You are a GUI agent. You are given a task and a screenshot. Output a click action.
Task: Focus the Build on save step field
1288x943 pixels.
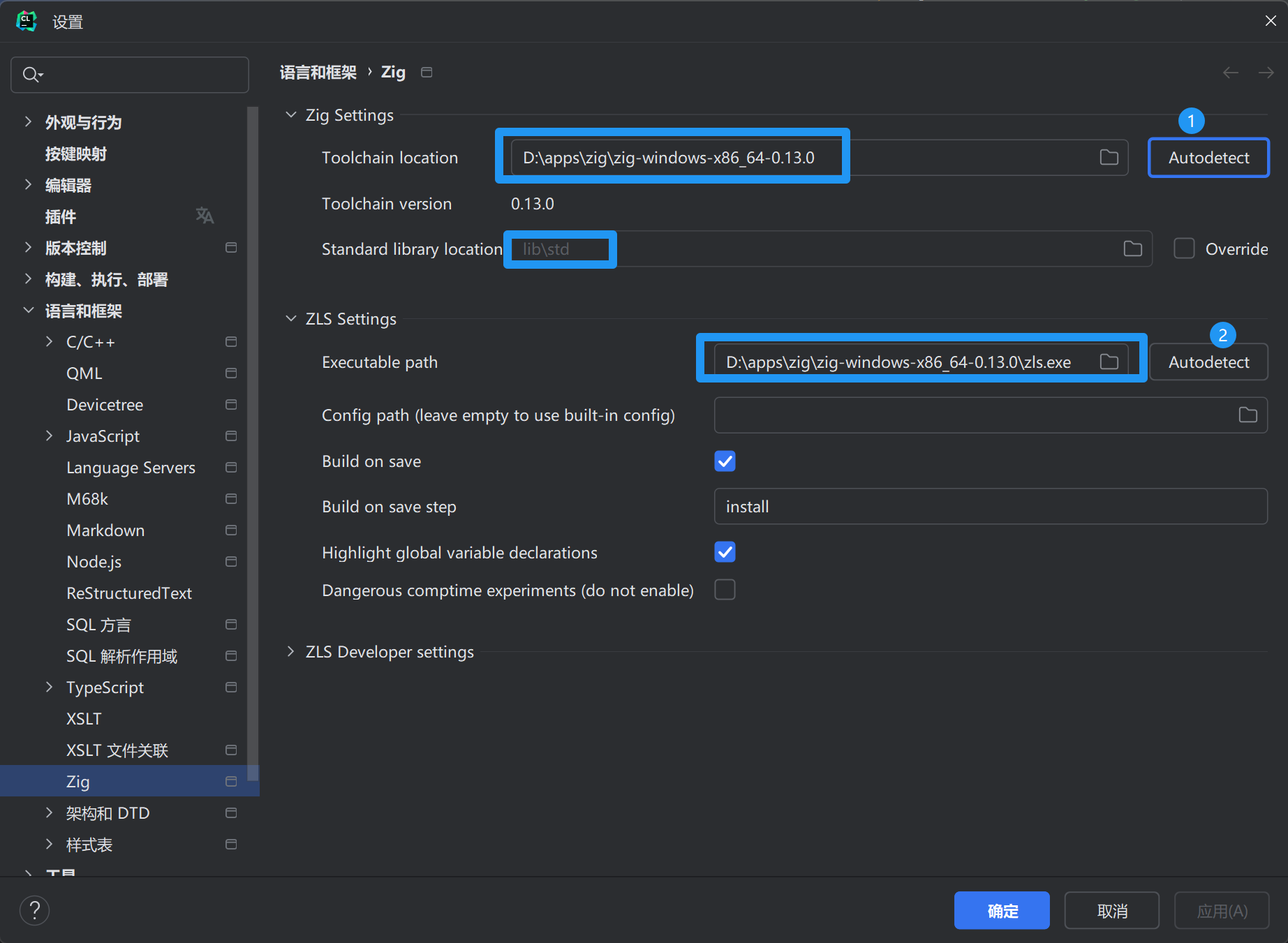991,507
